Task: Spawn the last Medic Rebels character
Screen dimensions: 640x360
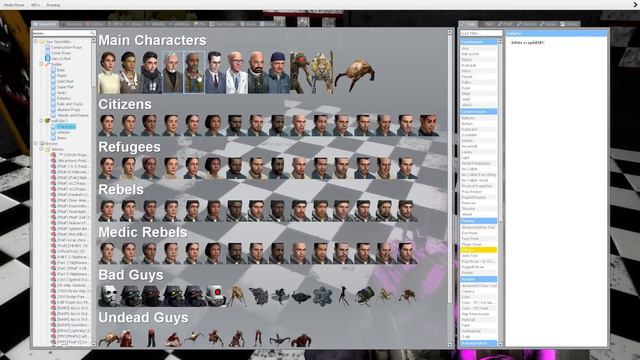Action: (407, 253)
